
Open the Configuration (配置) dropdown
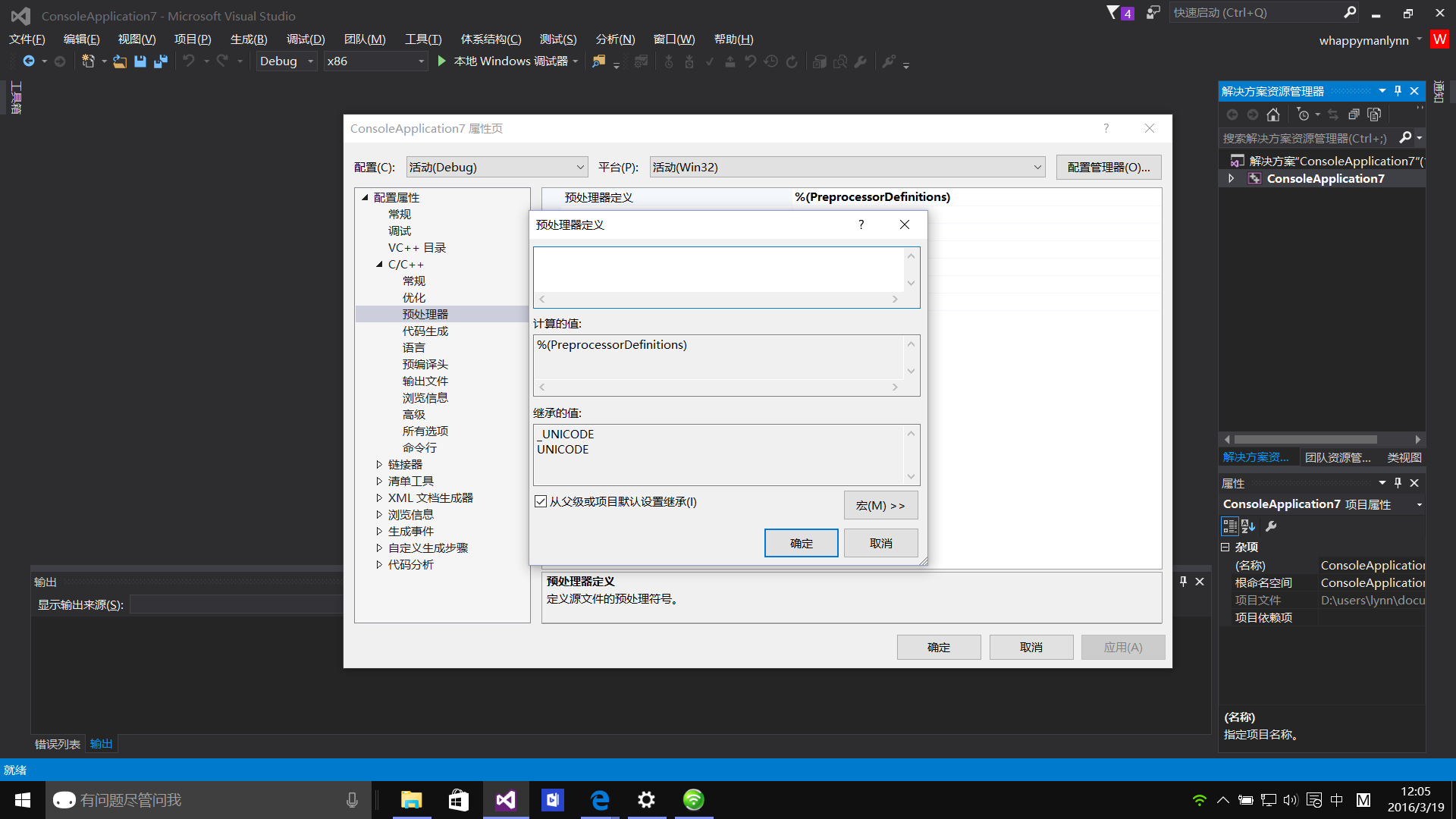coord(497,167)
